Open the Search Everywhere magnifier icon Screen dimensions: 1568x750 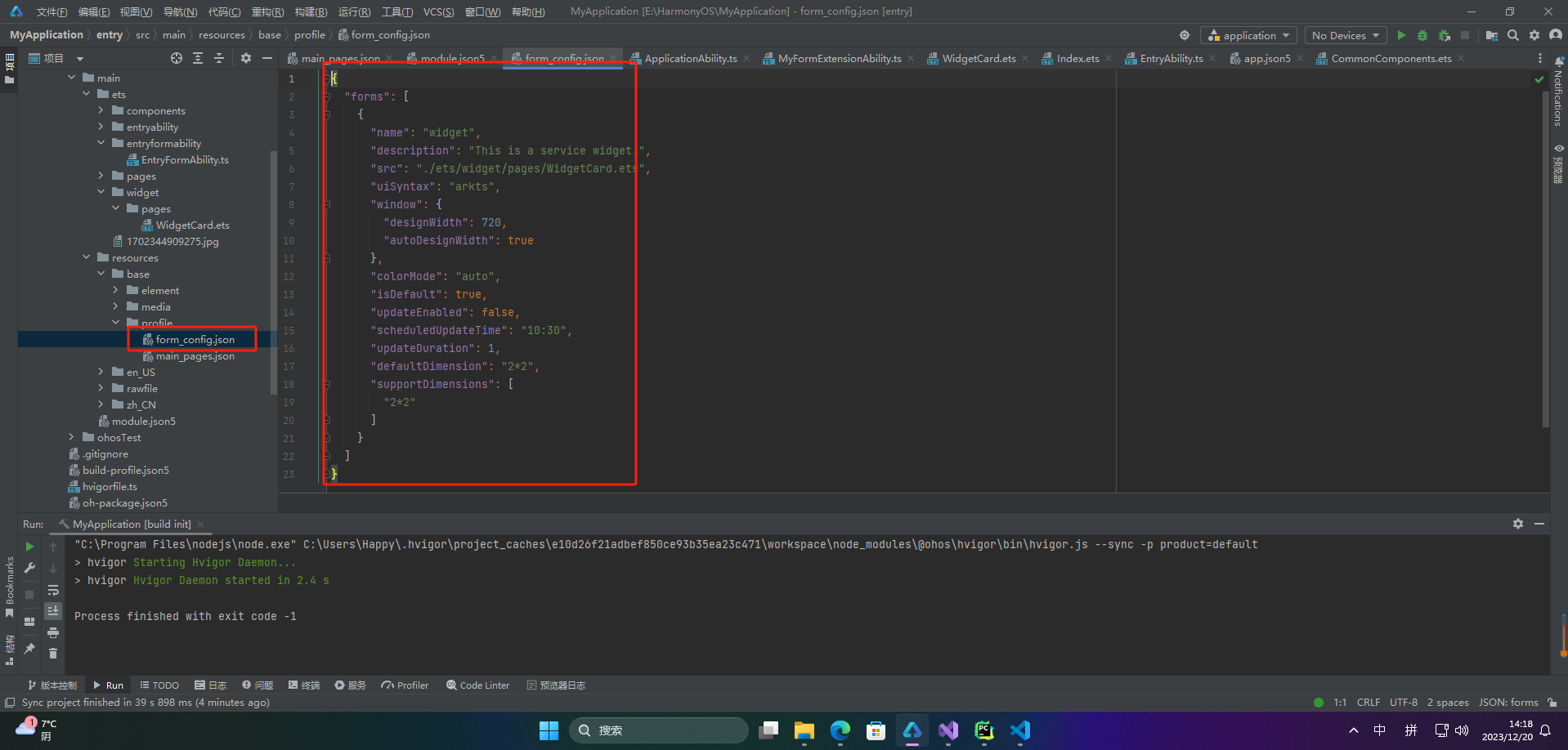click(1513, 35)
